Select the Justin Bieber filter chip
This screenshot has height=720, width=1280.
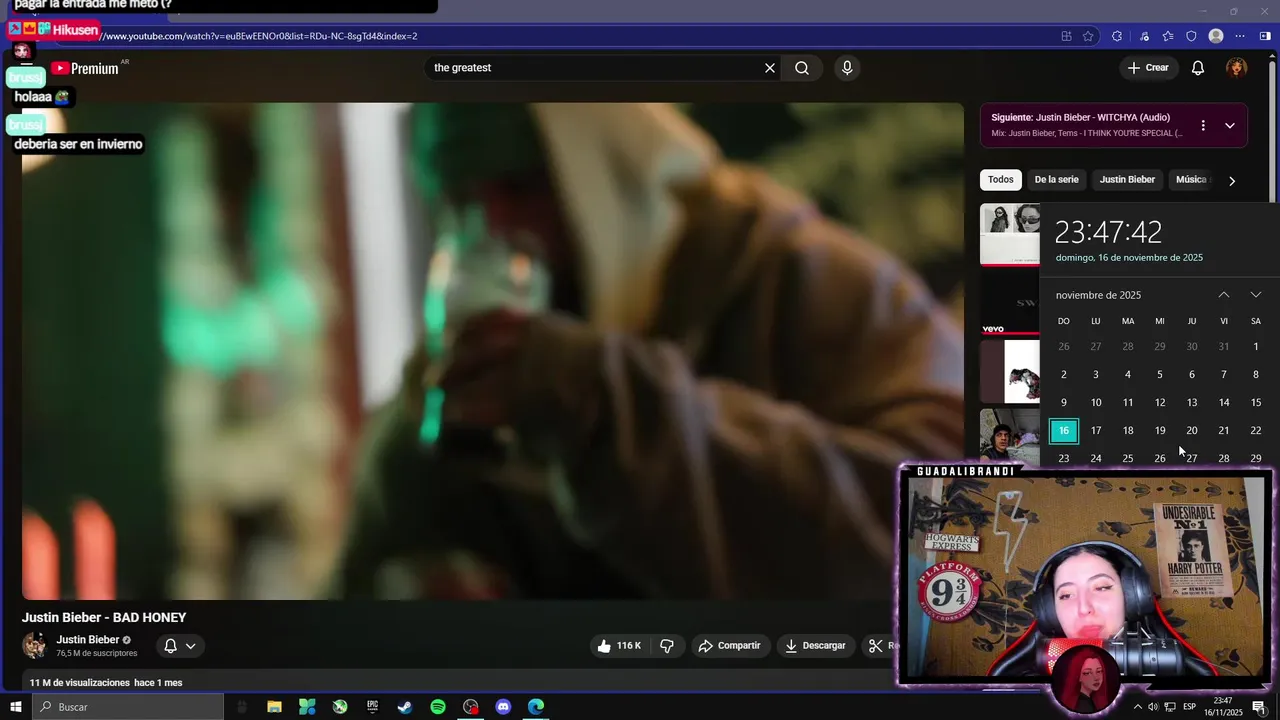pos(1127,180)
